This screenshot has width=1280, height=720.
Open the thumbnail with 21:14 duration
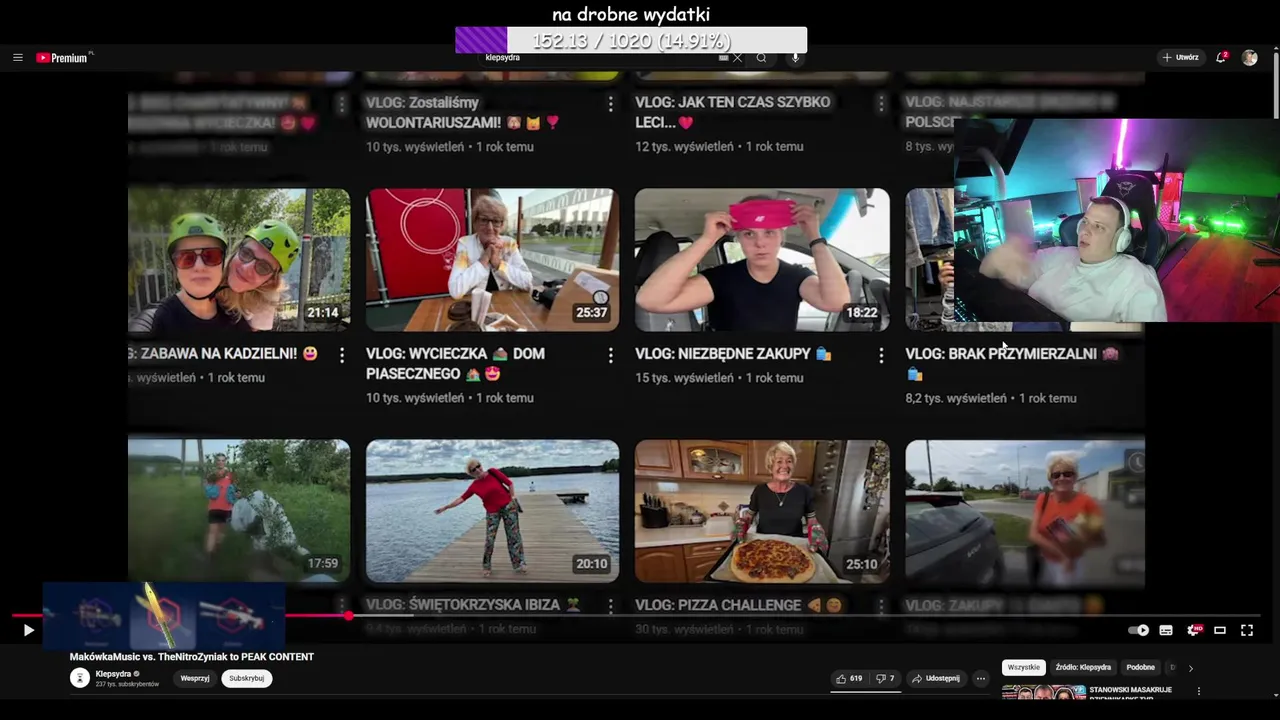239,259
